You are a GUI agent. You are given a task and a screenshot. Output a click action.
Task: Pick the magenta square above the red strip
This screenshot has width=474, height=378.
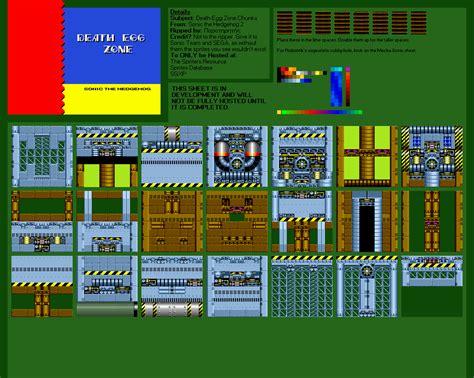pyautogui.click(x=348, y=69)
